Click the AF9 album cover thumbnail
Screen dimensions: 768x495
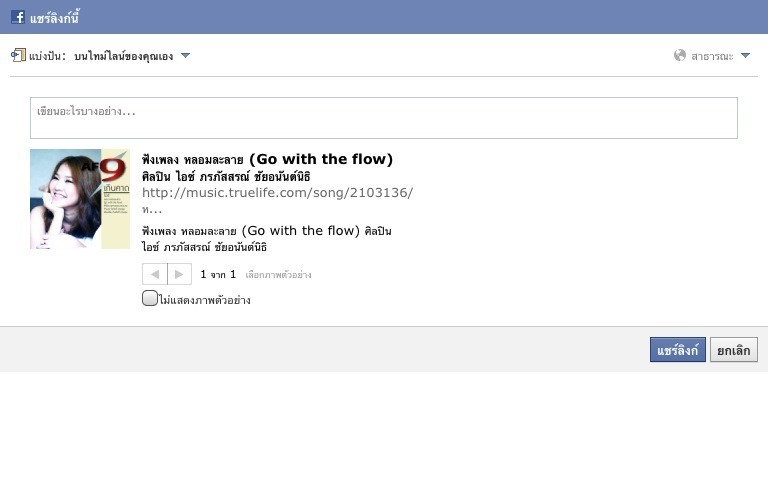(80, 199)
